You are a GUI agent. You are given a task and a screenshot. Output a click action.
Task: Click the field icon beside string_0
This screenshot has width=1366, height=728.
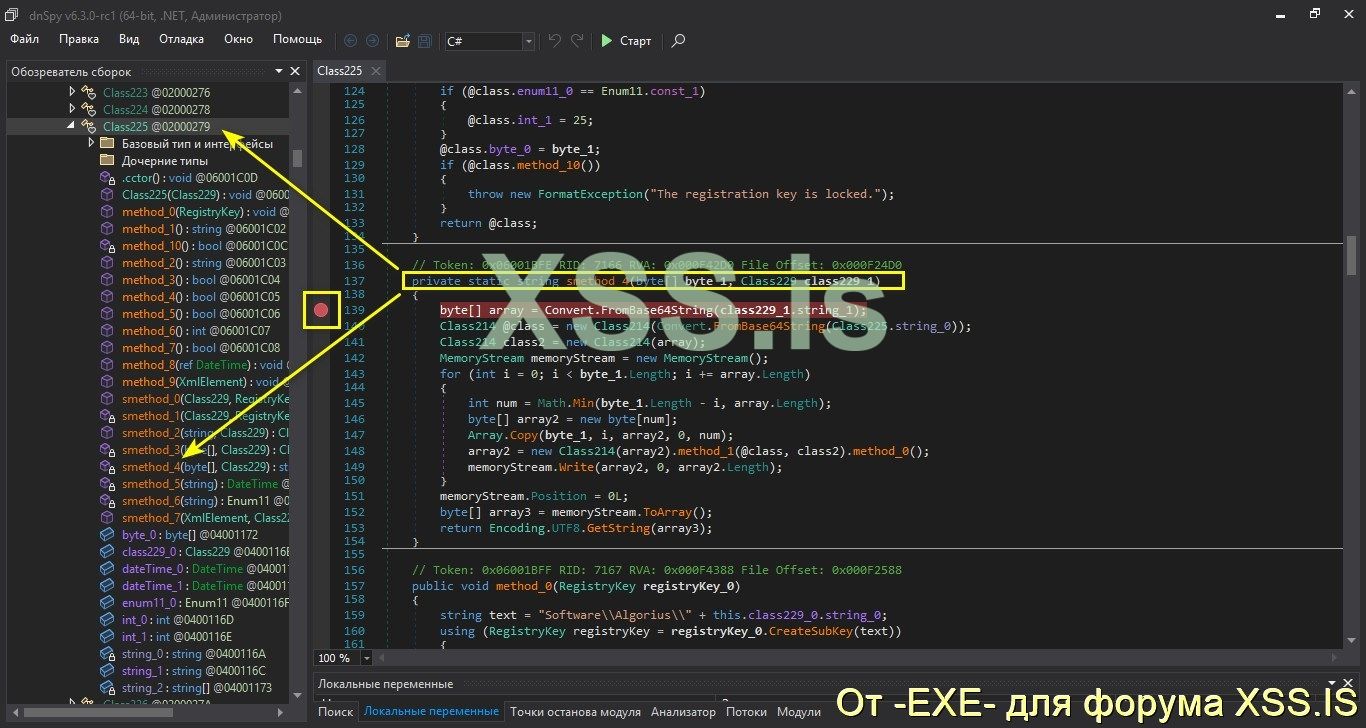coord(107,654)
